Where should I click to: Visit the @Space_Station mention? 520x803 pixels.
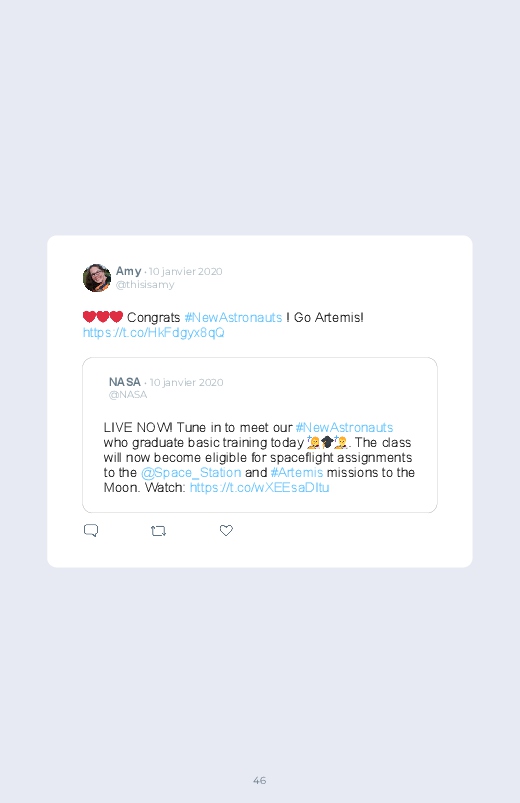[191, 473]
